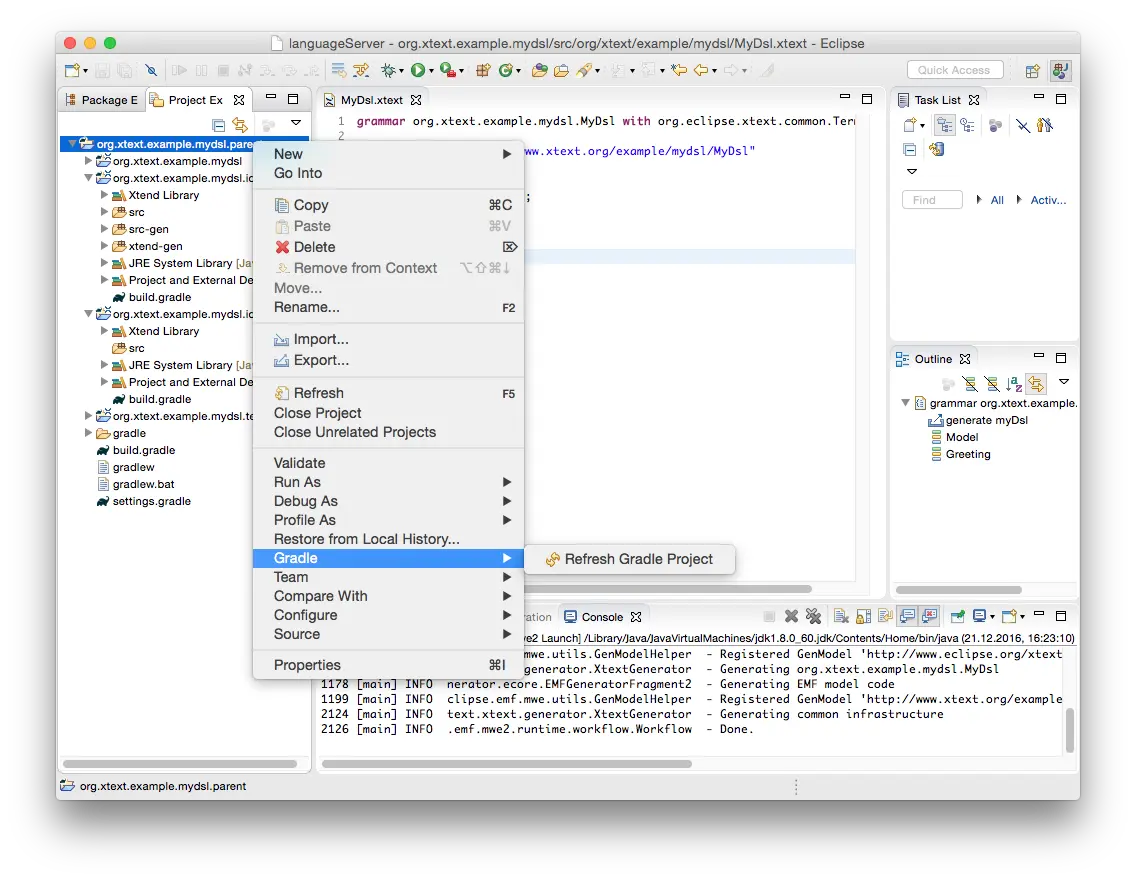1136x880 pixels.
Task: Expand the gradle folder node
Action: click(x=88, y=433)
